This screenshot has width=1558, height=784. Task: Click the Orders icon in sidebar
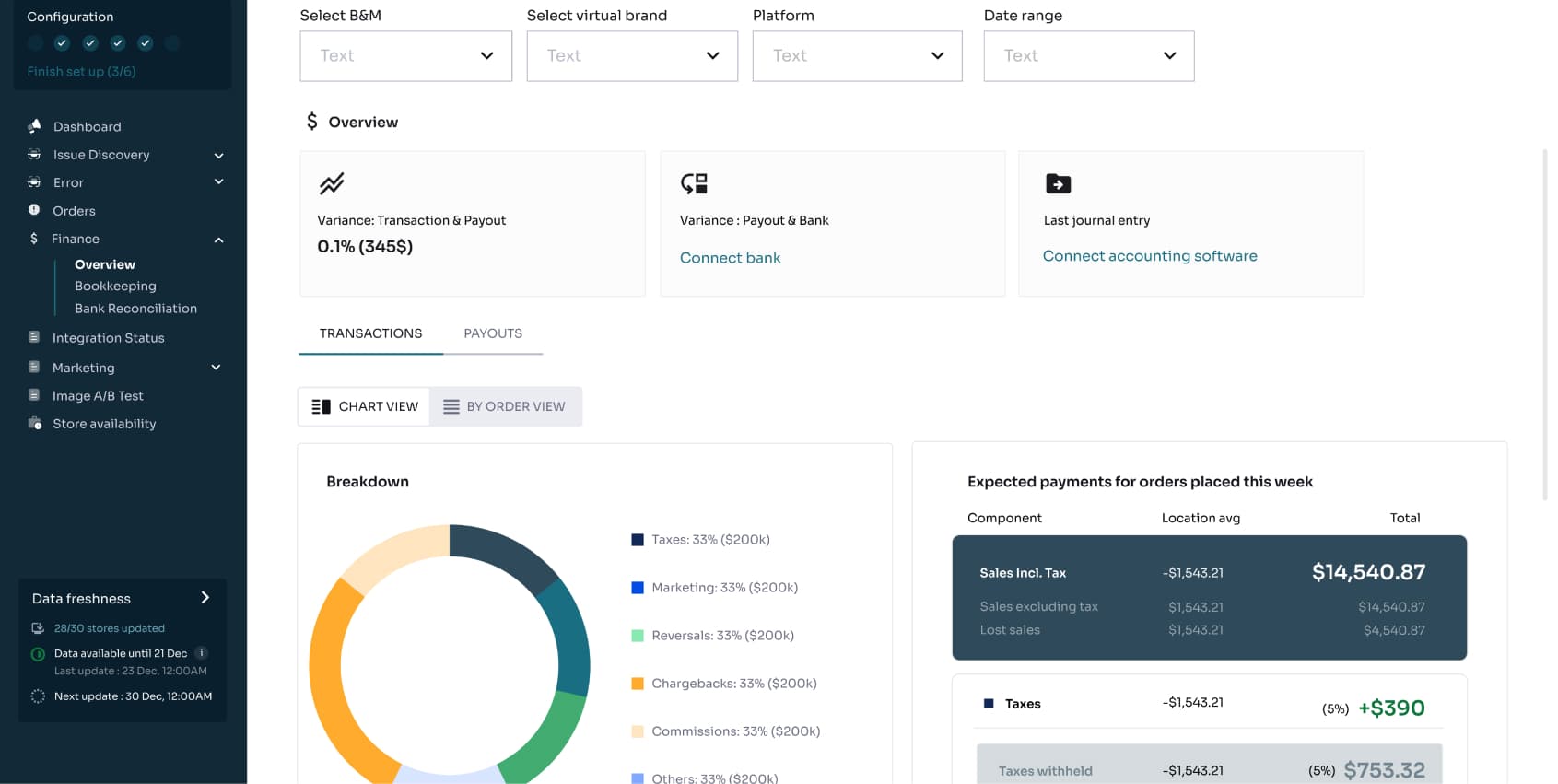[x=34, y=210]
